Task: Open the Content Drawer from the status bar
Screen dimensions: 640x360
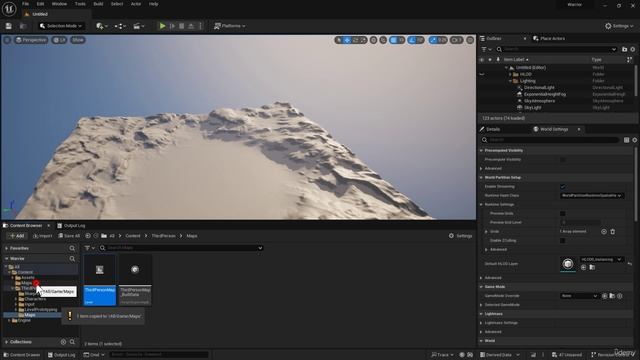Action: [x=22, y=355]
